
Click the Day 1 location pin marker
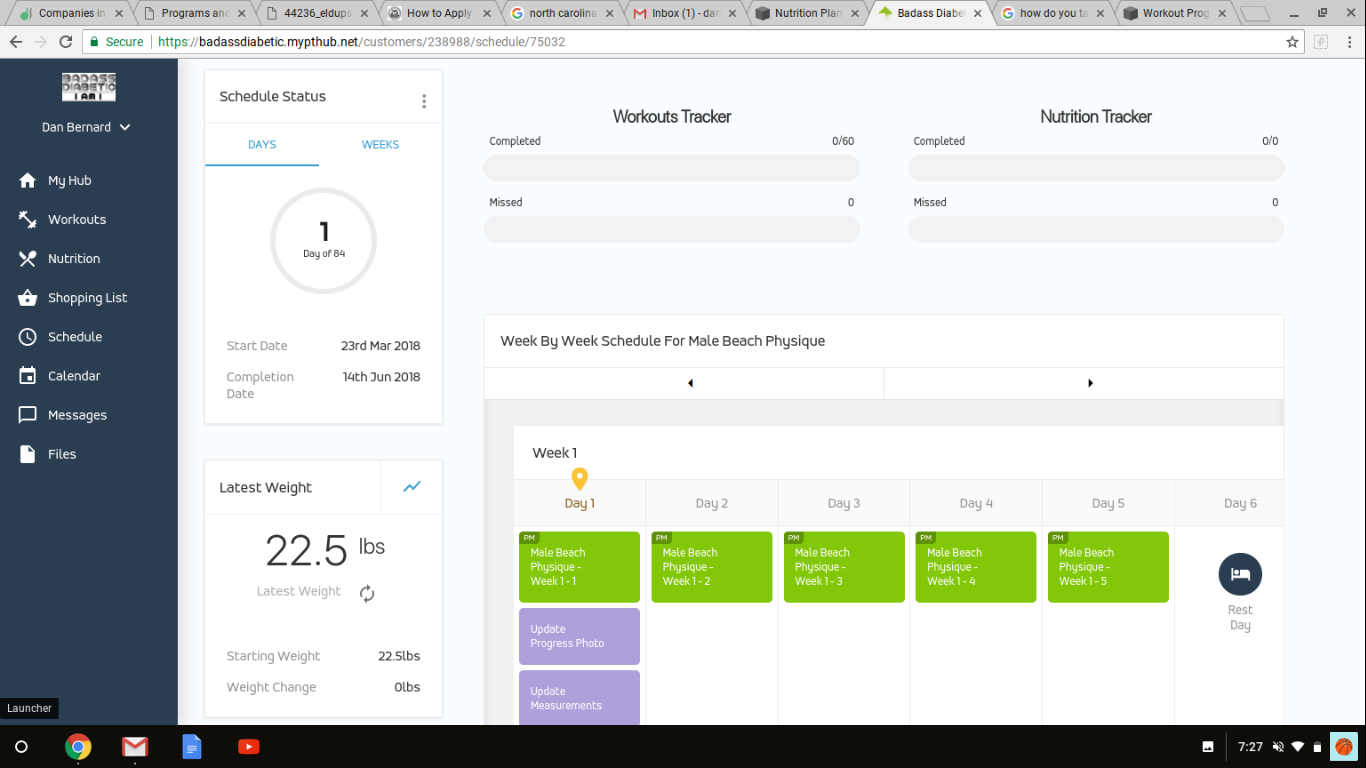[x=579, y=479]
